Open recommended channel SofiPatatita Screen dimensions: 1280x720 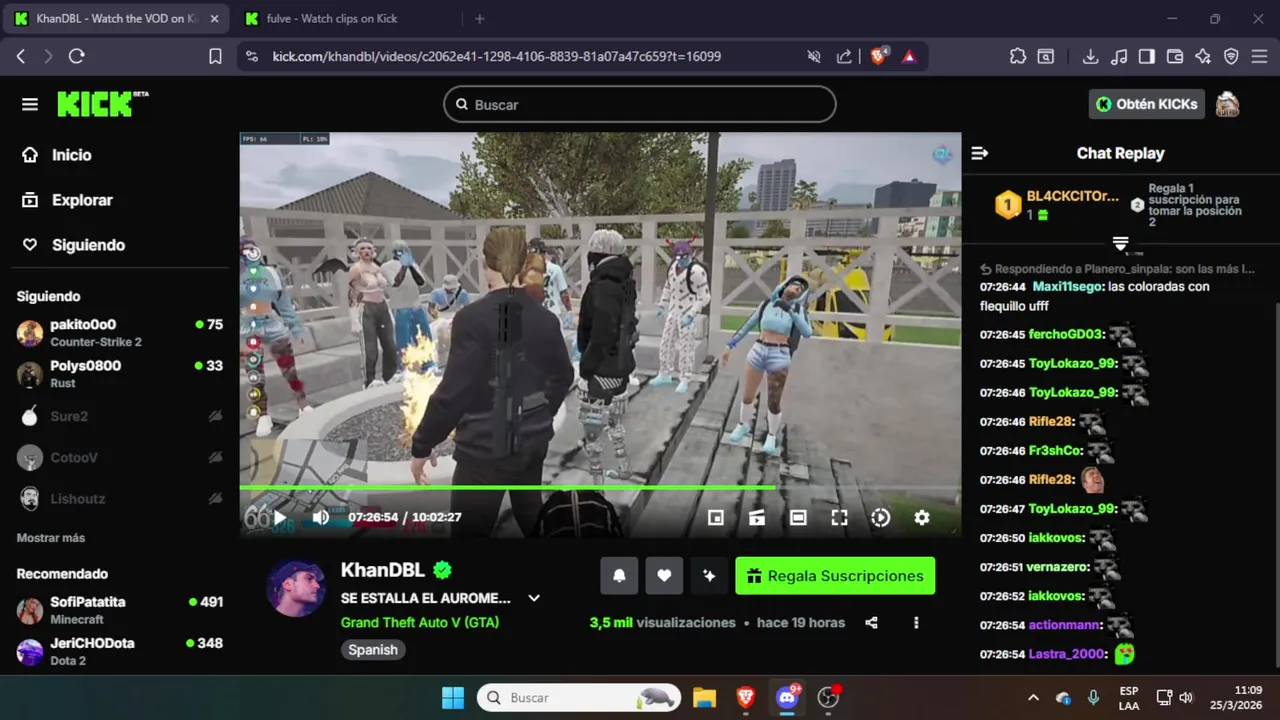[x=120, y=610]
